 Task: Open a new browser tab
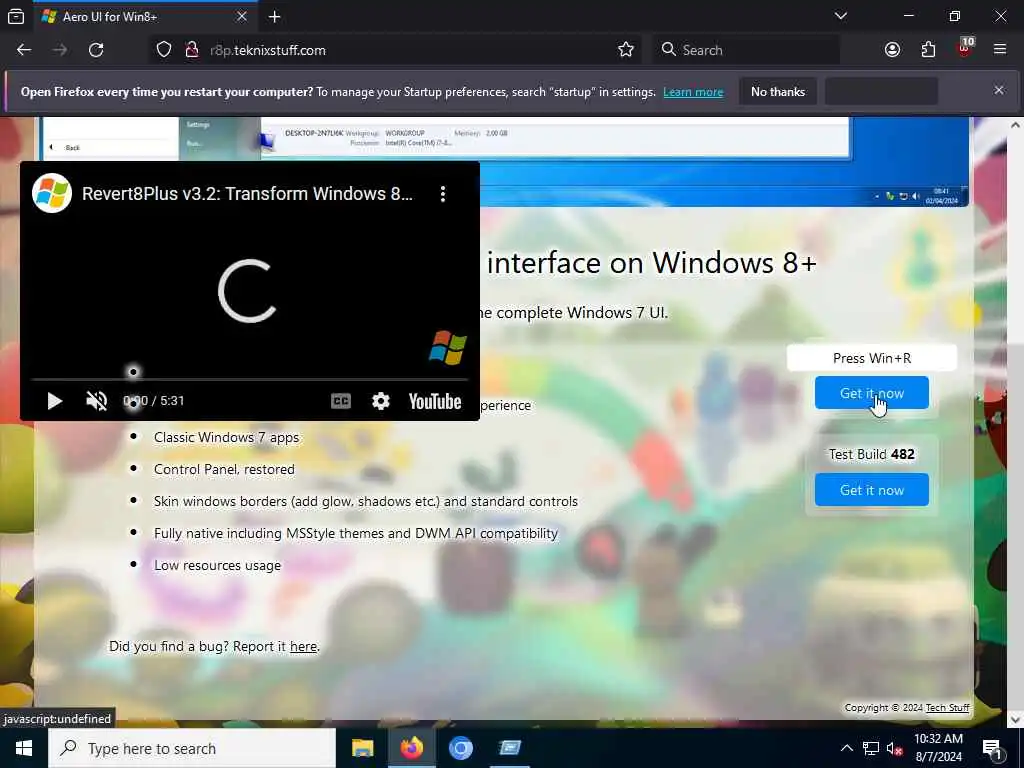(275, 16)
